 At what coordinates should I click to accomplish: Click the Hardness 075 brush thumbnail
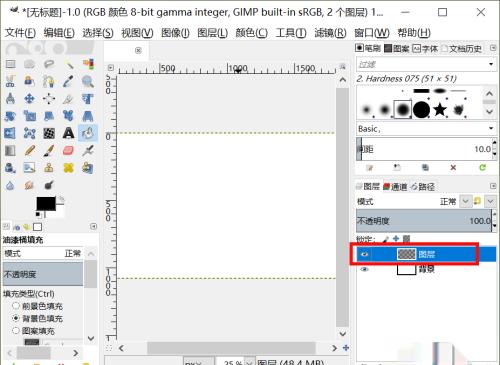403,109
